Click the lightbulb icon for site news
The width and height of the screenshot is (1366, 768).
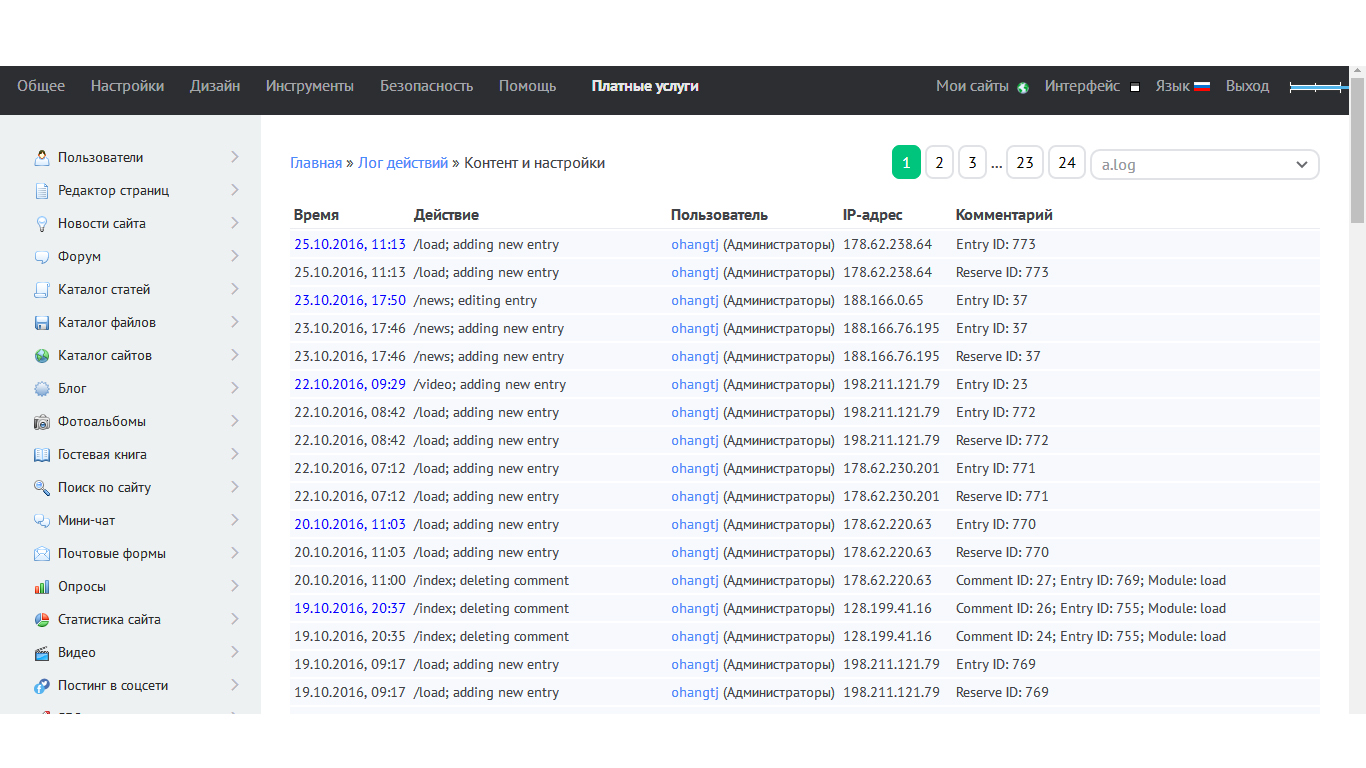[x=42, y=223]
